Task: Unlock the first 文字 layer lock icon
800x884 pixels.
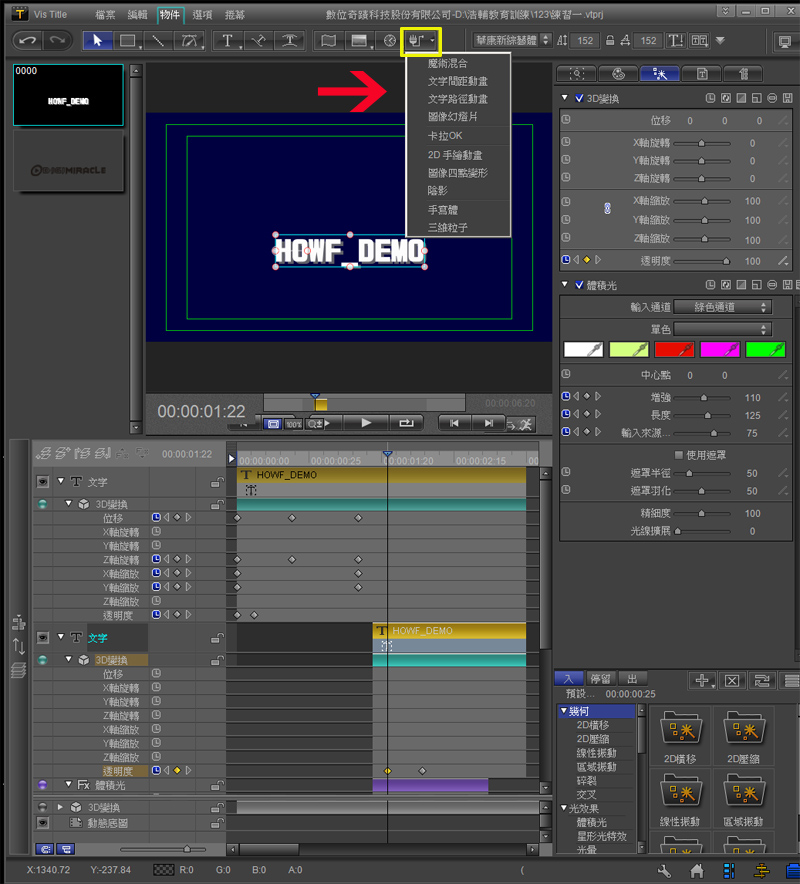Action: [x=217, y=483]
